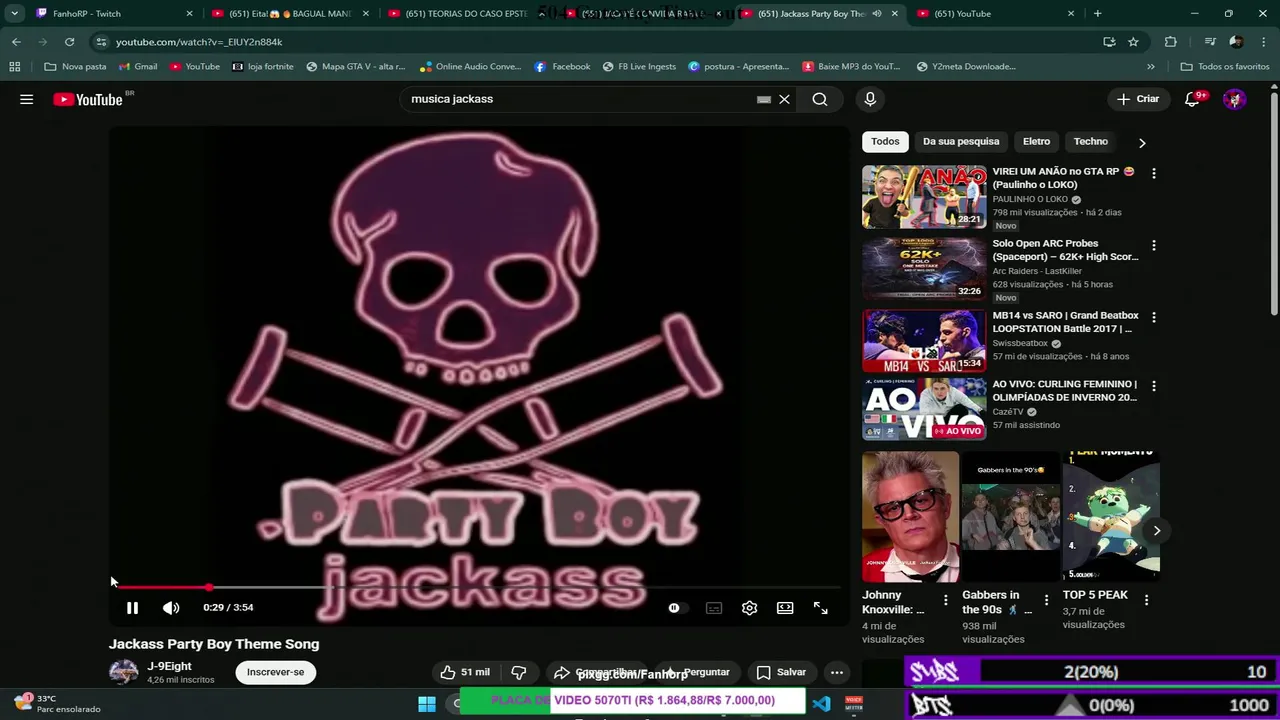Click the Criar create button
The height and width of the screenshot is (720, 1280).
pyautogui.click(x=1138, y=99)
